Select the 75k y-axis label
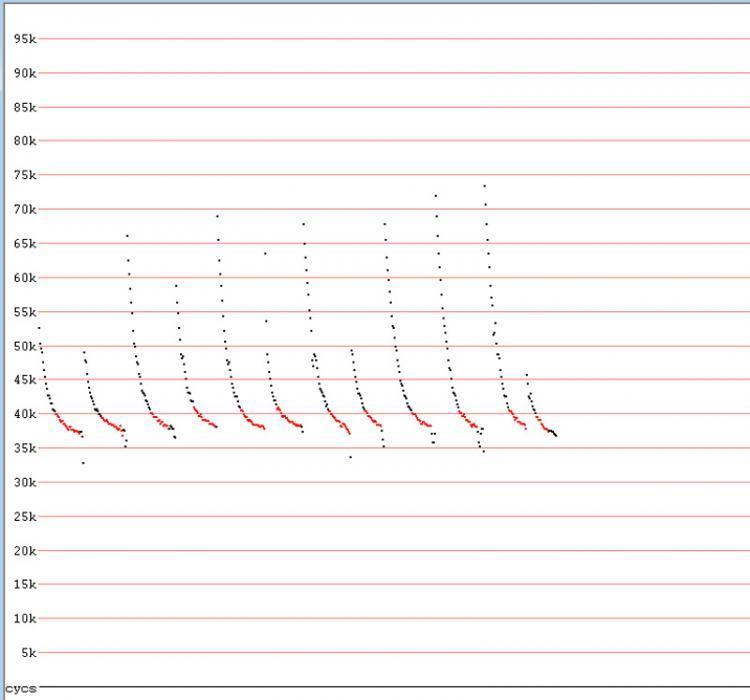The image size is (750, 700). point(25,175)
